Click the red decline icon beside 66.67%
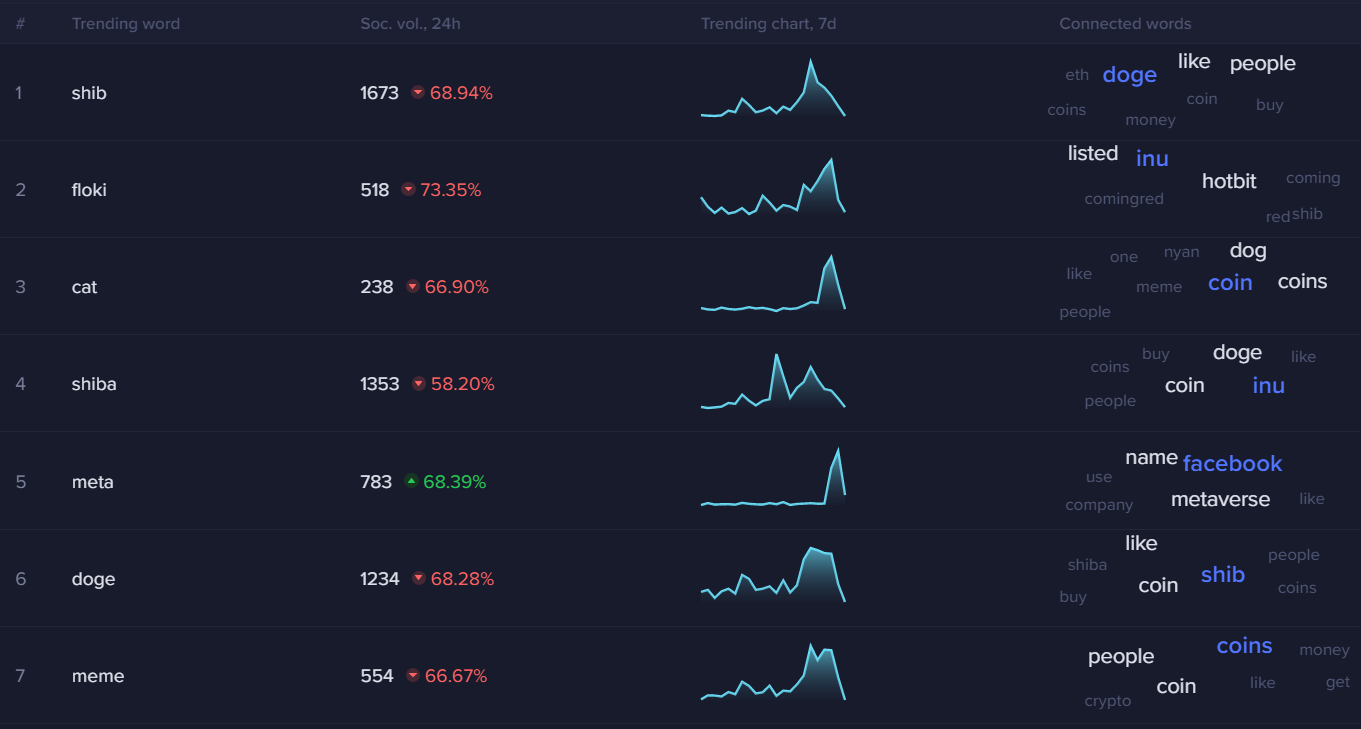Image resolution: width=1361 pixels, height=729 pixels. 413,676
